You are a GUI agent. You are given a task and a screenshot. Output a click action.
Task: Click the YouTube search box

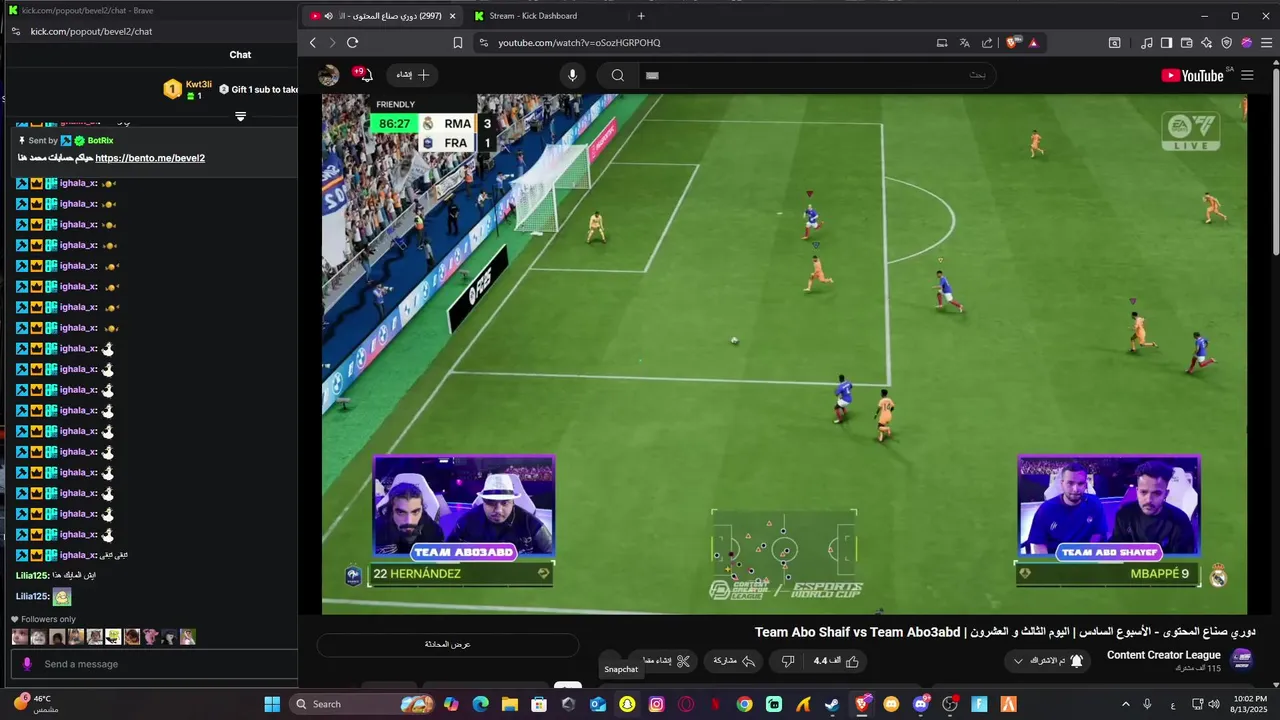click(x=815, y=75)
